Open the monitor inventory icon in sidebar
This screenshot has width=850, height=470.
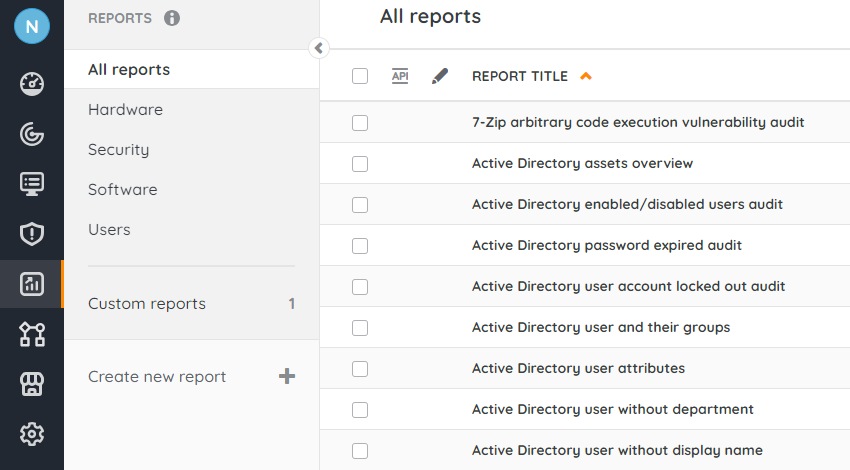tap(32, 184)
